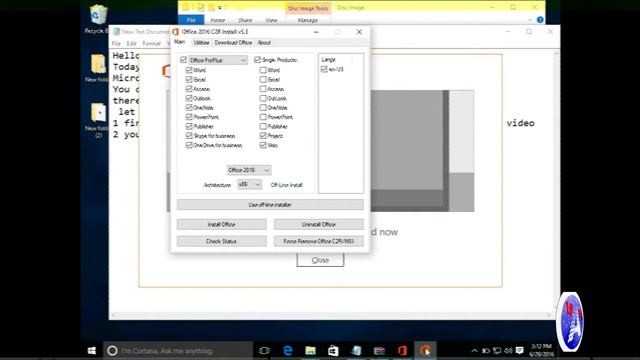Switch to the Main tab
This screenshot has height=360, width=640.
click(180, 42)
